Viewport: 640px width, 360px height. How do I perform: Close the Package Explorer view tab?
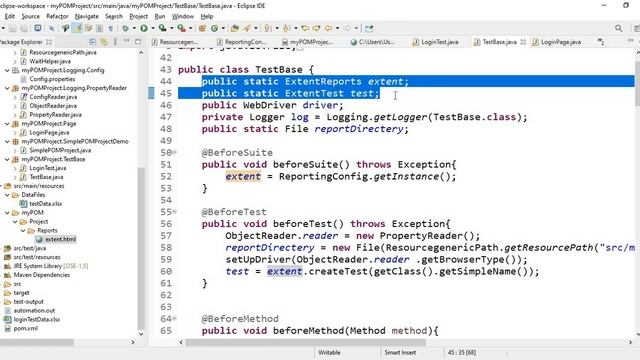[x=49, y=42]
